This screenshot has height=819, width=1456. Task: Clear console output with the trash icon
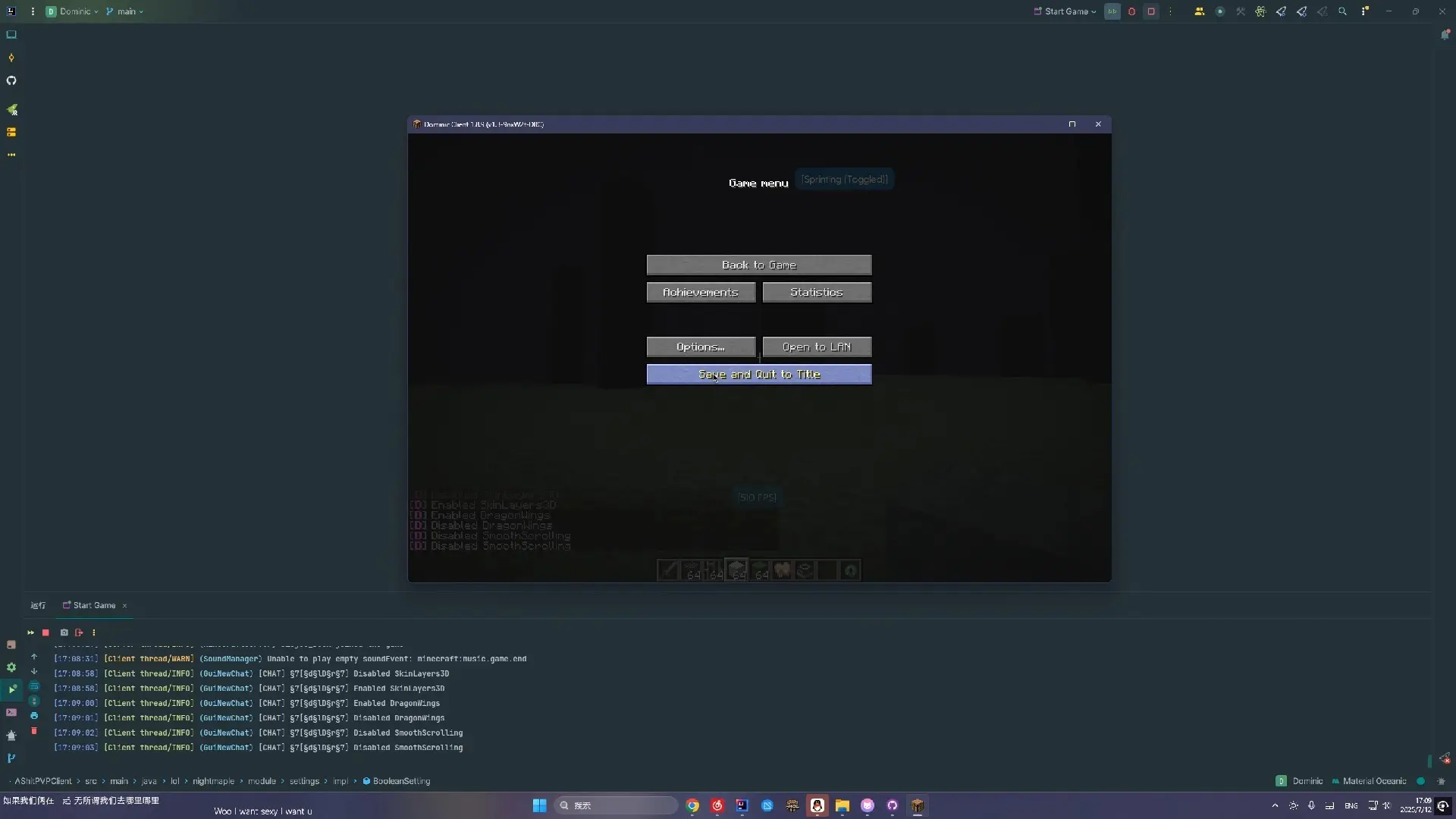(x=34, y=730)
